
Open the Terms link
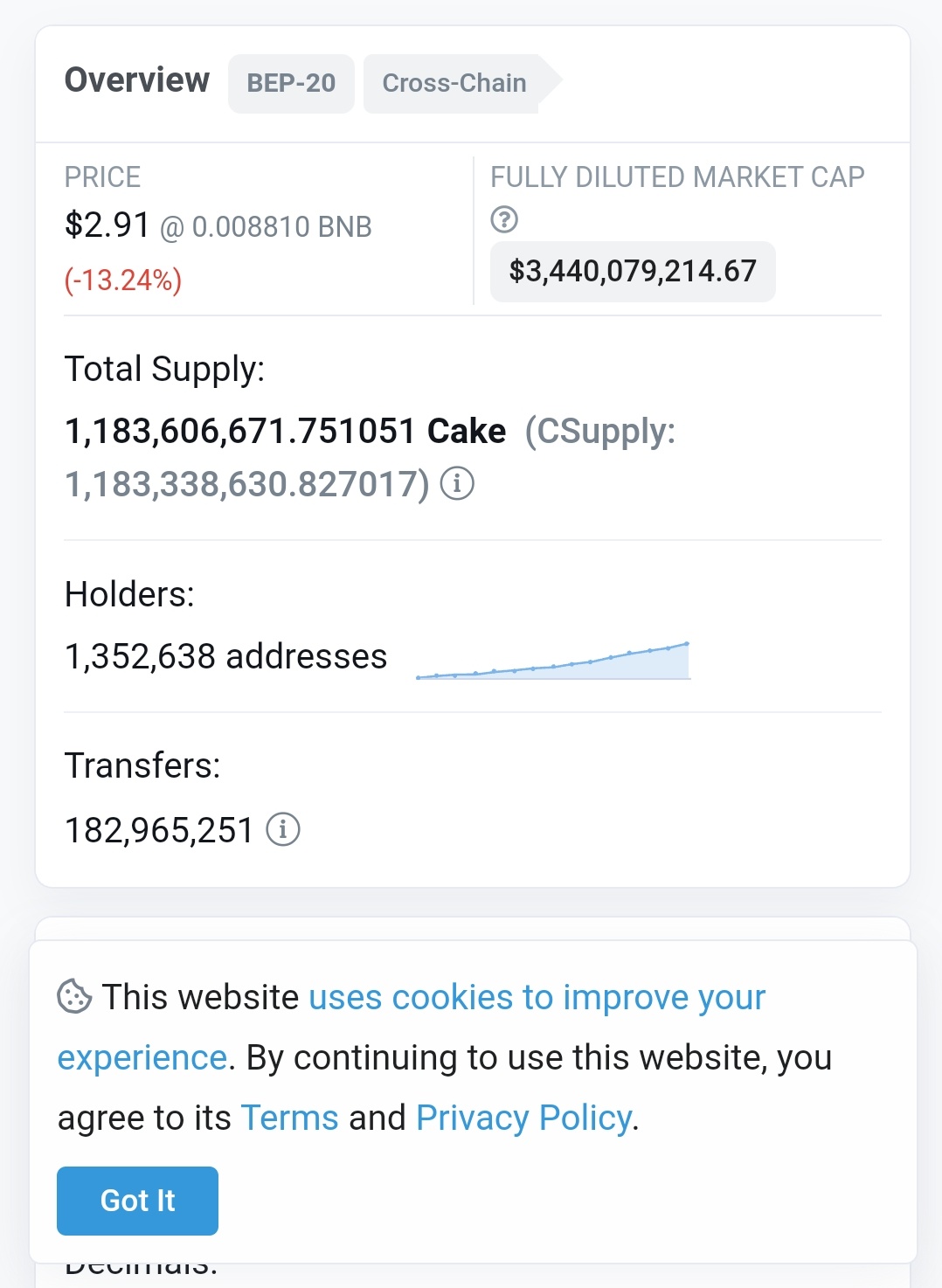[x=289, y=1118]
